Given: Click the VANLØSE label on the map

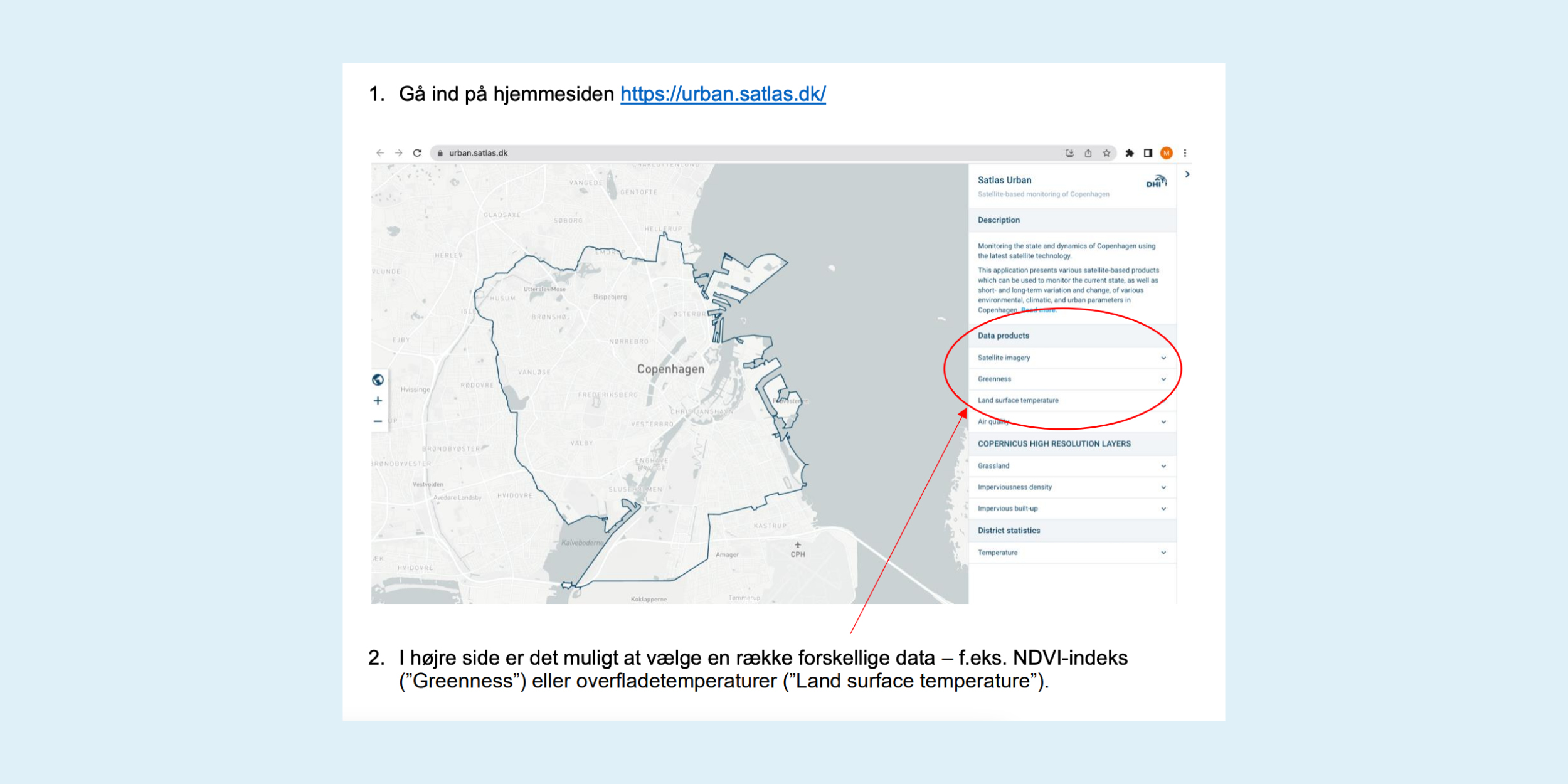Looking at the screenshot, I should pos(534,373).
